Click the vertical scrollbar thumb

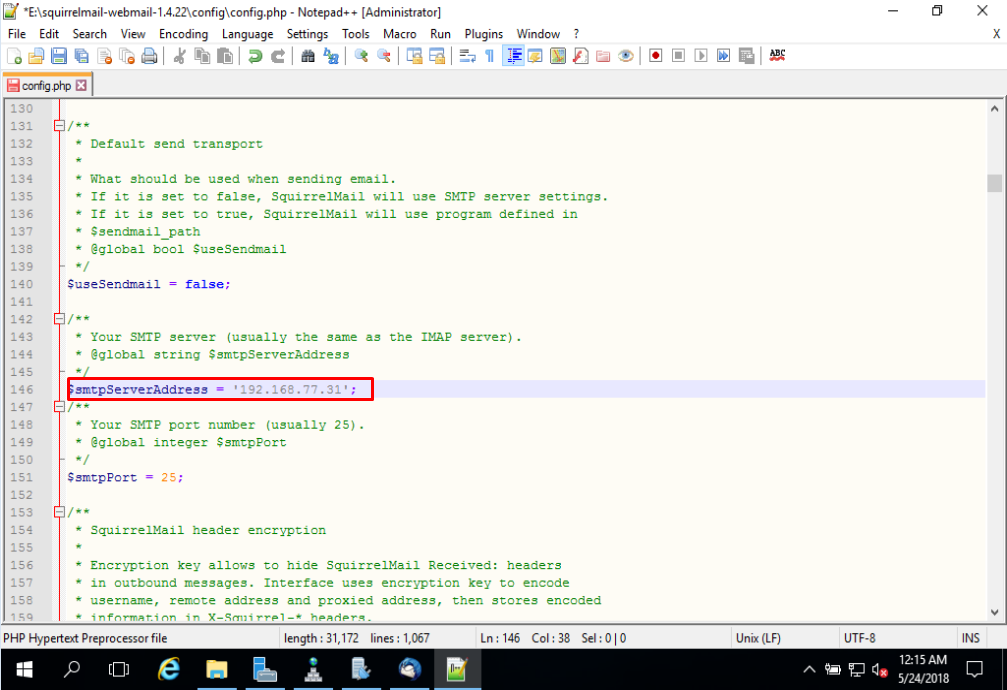[x=995, y=183]
